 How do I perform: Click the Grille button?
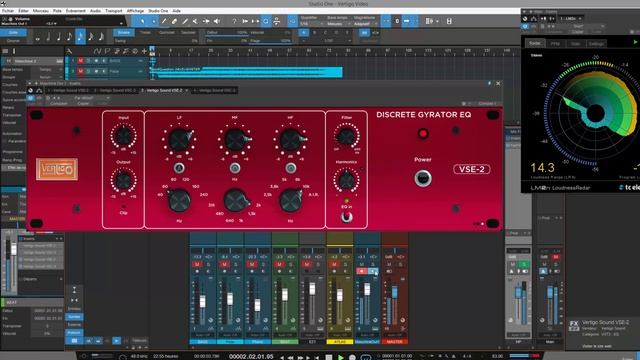pyautogui.click(x=13, y=32)
